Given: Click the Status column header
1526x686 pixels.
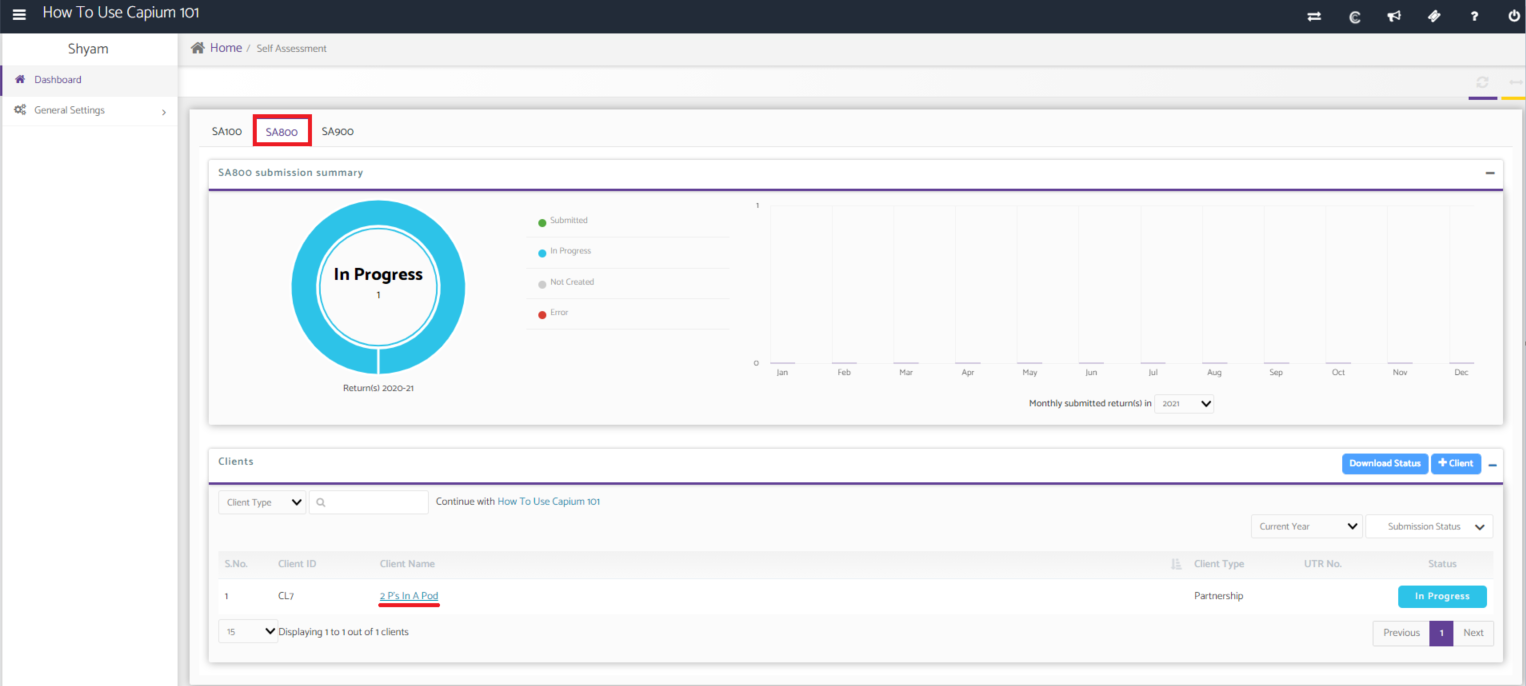Looking at the screenshot, I should [1442, 564].
